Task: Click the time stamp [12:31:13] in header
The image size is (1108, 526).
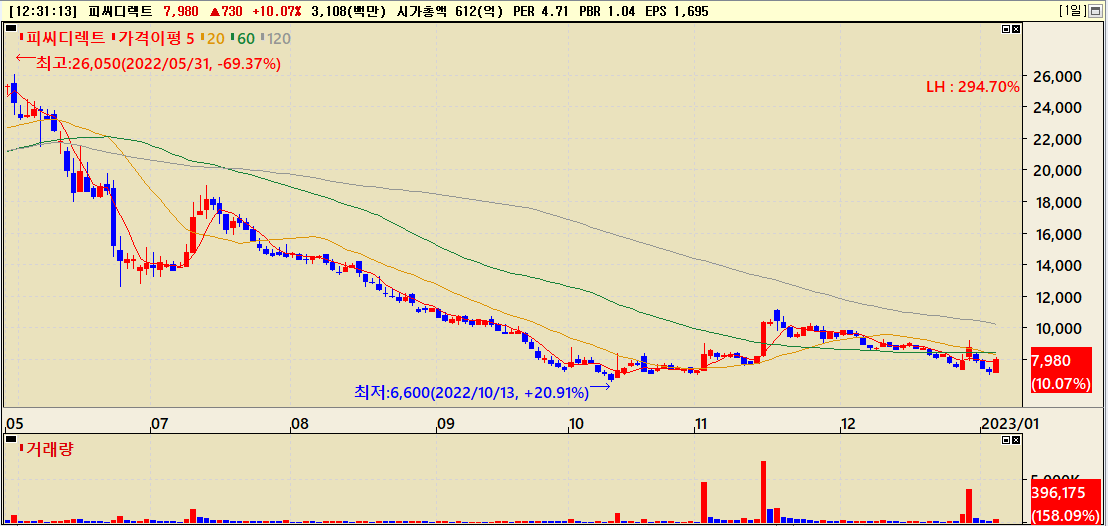Action: tap(44, 11)
